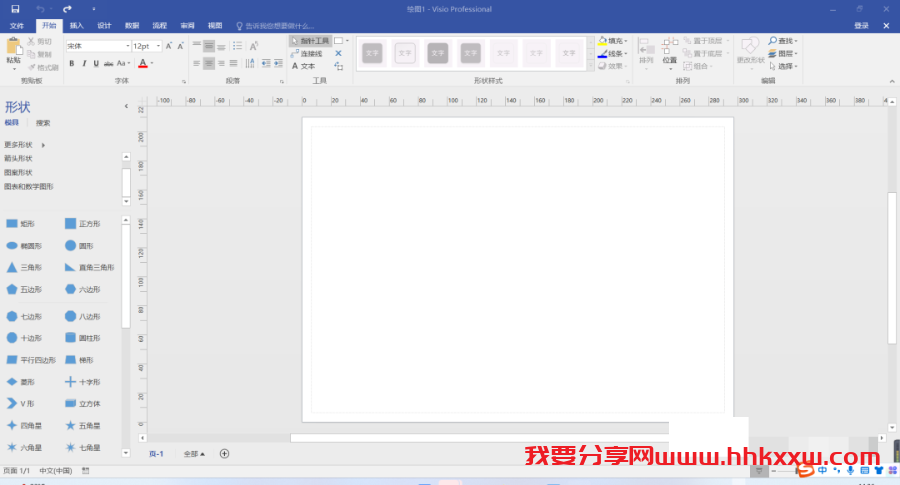Apply the third dark gray style swatch
The width and height of the screenshot is (900, 485).
[438, 53]
